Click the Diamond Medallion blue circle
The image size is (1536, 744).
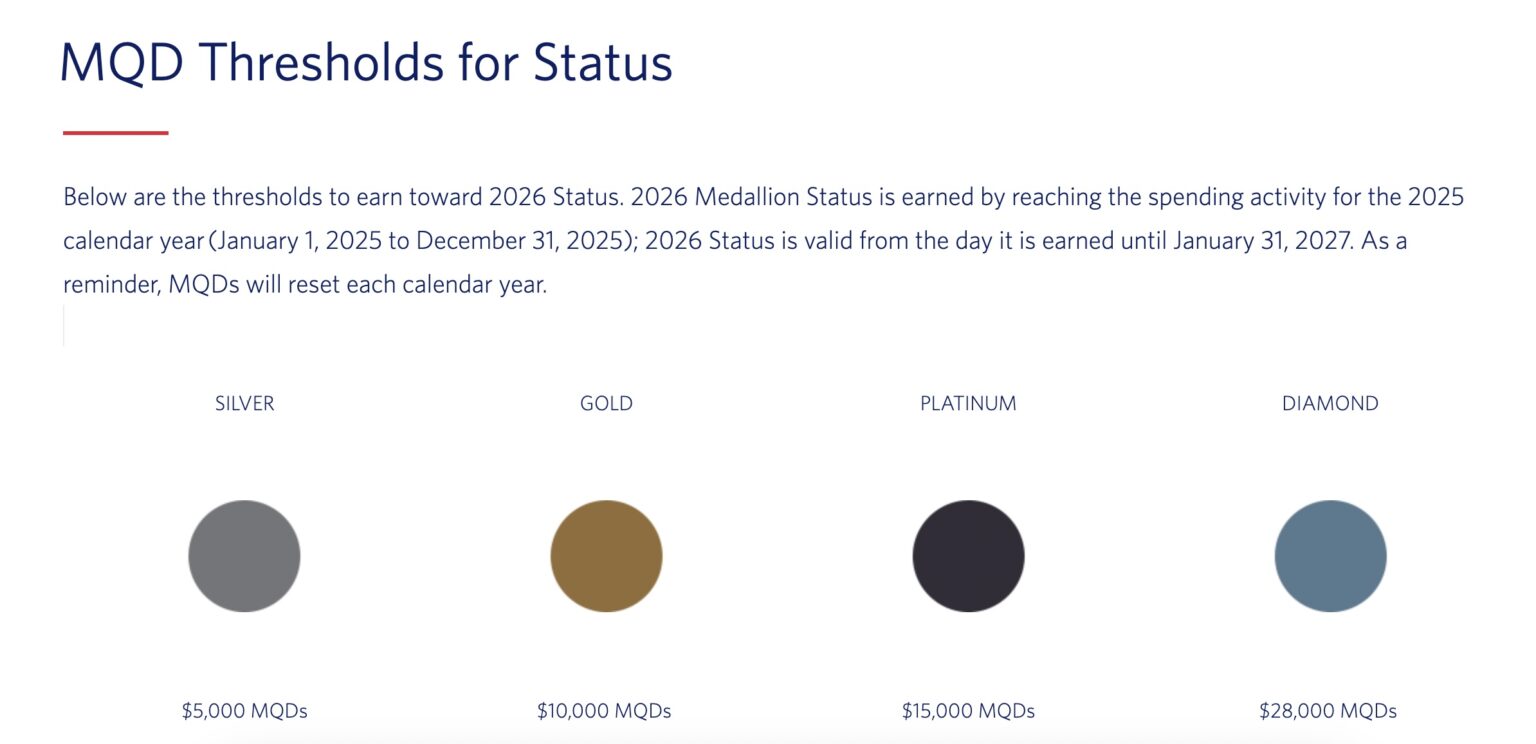pyautogui.click(x=1330, y=556)
